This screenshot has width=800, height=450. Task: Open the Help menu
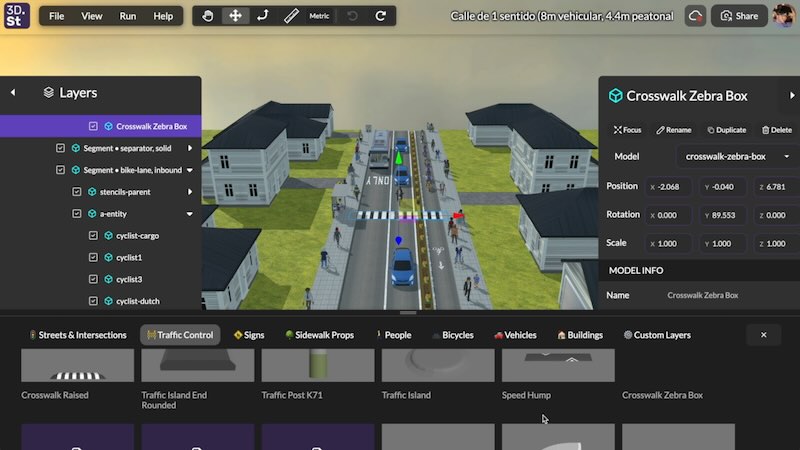[x=163, y=16]
